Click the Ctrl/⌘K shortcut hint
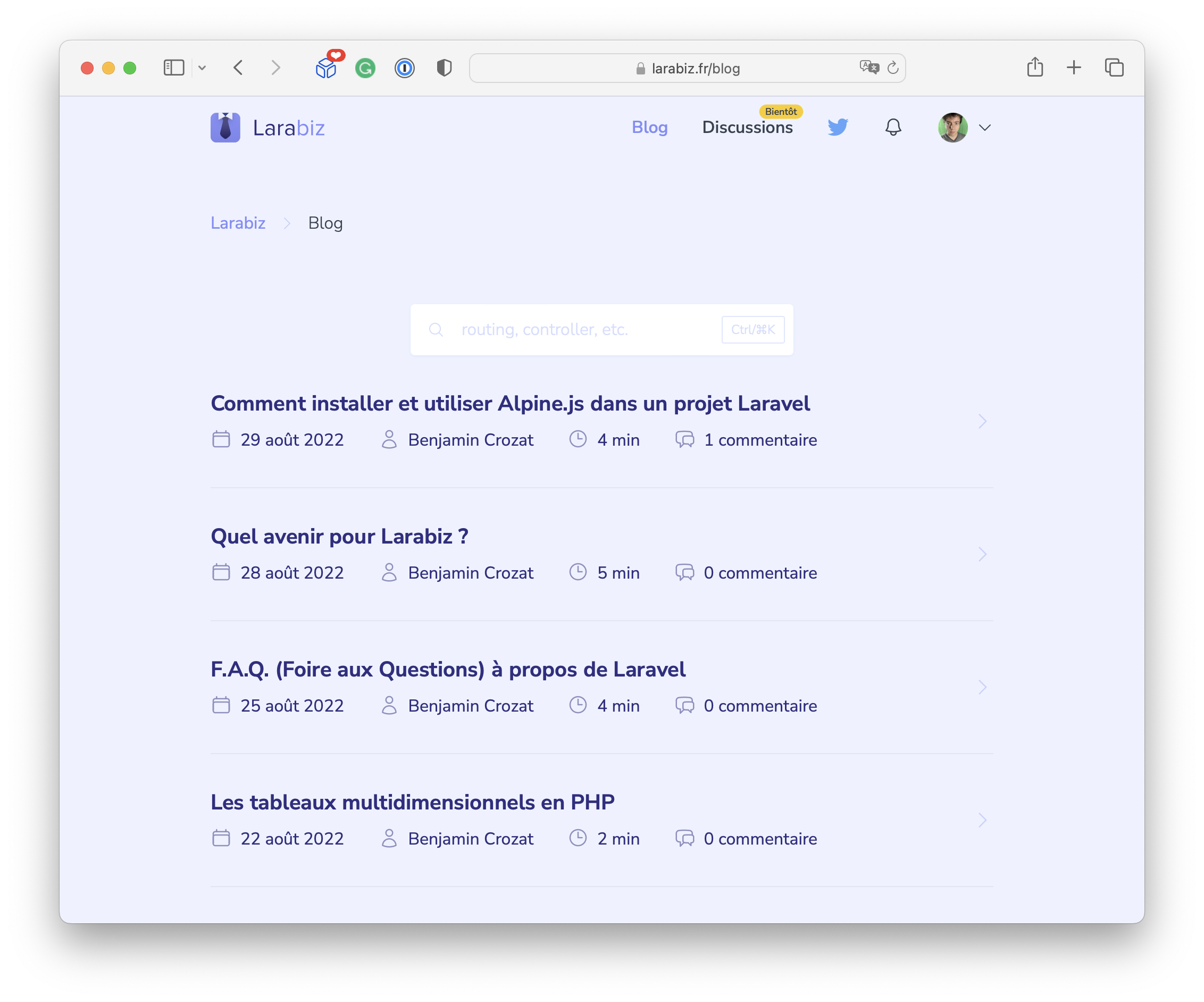Viewport: 1204px width, 1002px height. (753, 330)
